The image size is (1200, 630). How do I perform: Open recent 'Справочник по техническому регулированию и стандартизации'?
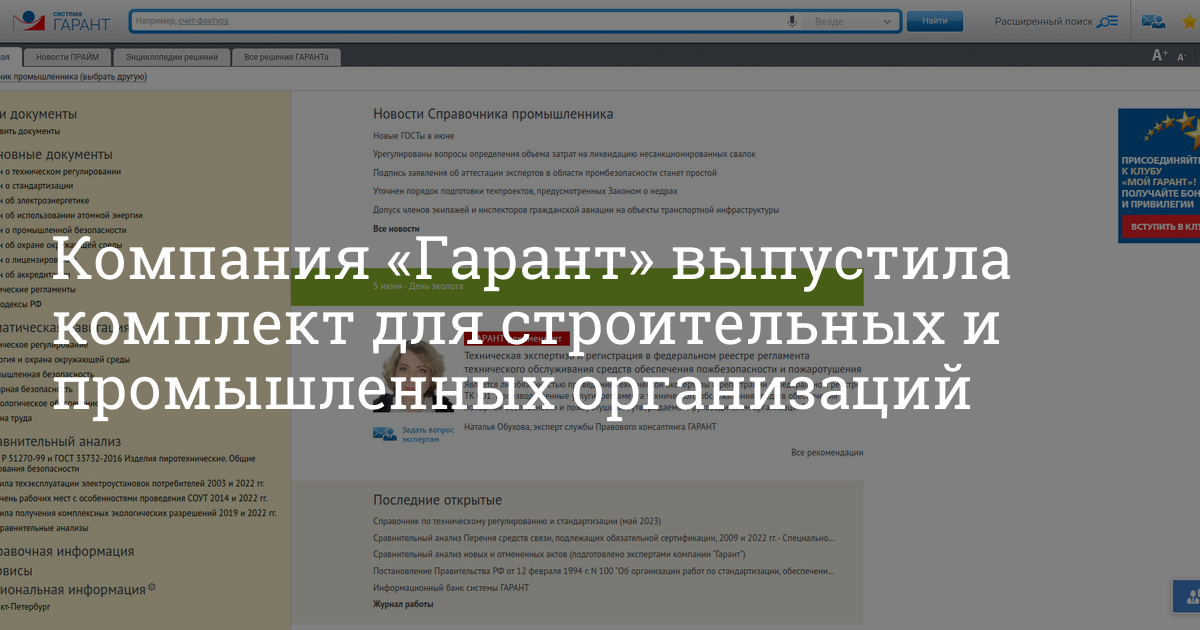pos(517,521)
